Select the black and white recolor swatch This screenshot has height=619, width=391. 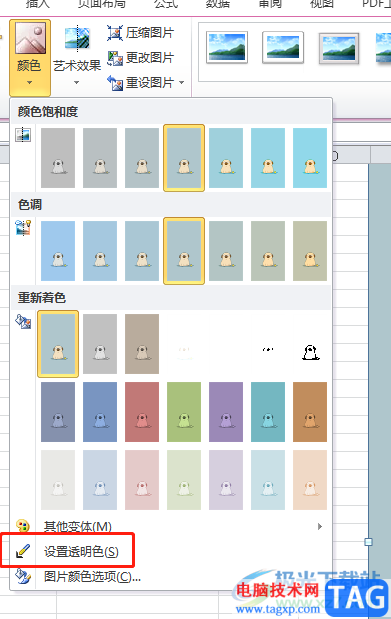point(310,344)
